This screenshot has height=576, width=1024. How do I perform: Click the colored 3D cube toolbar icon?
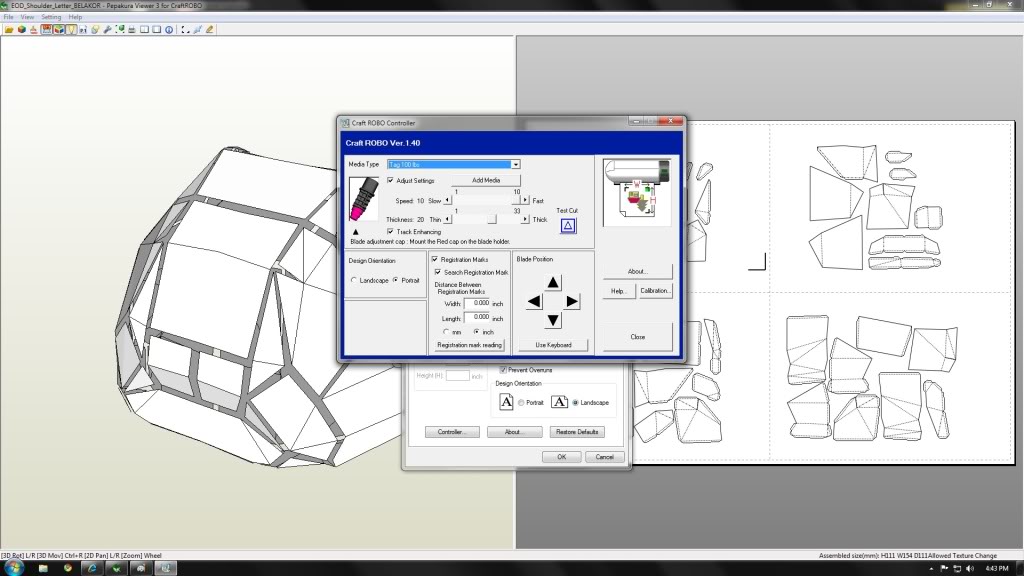22,29
